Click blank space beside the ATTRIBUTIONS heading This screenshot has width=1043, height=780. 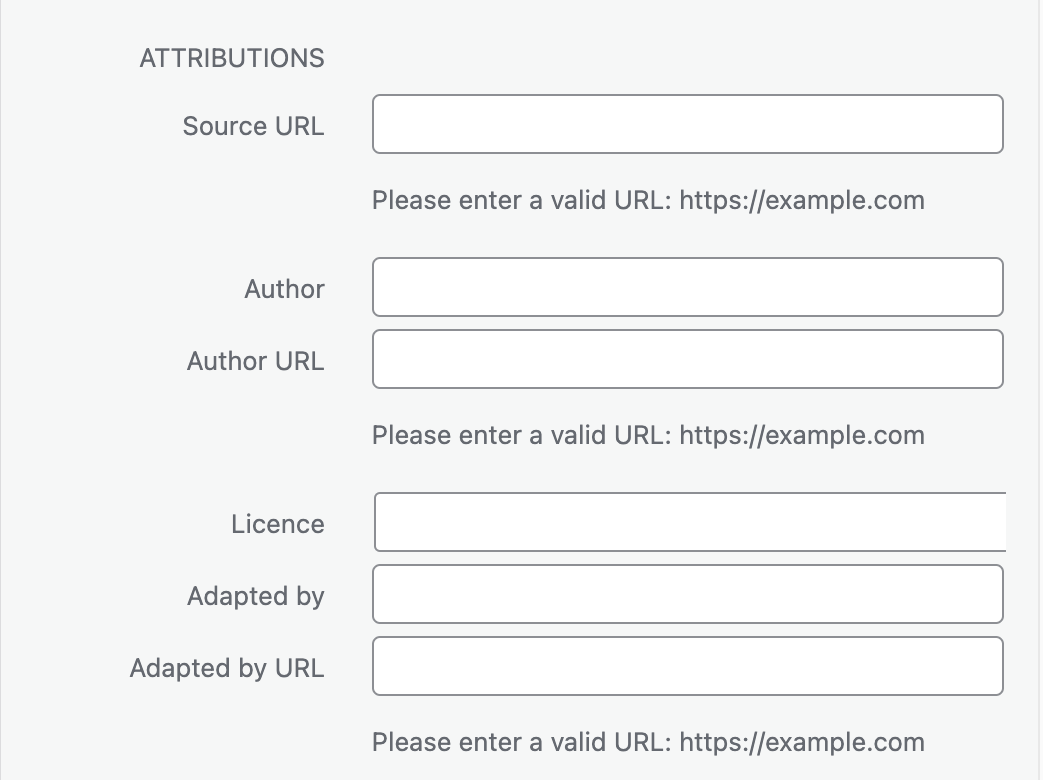[680, 58]
